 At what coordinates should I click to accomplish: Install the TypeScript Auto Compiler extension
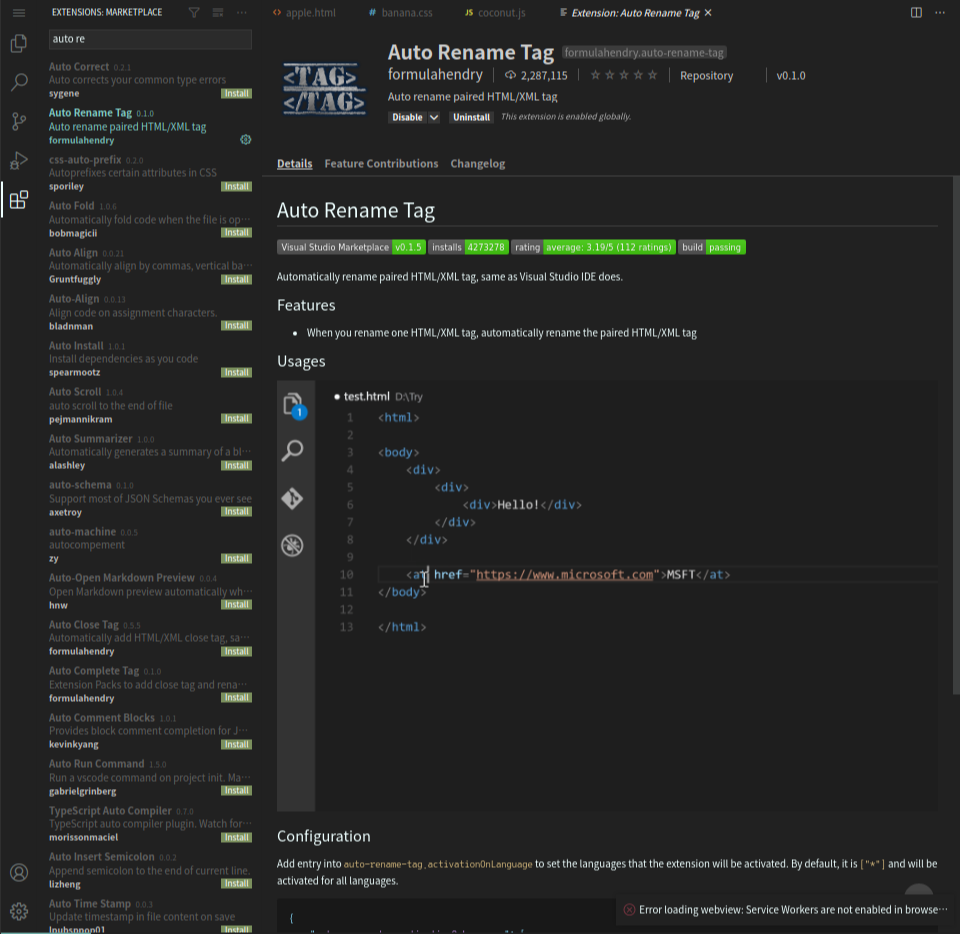click(x=236, y=838)
